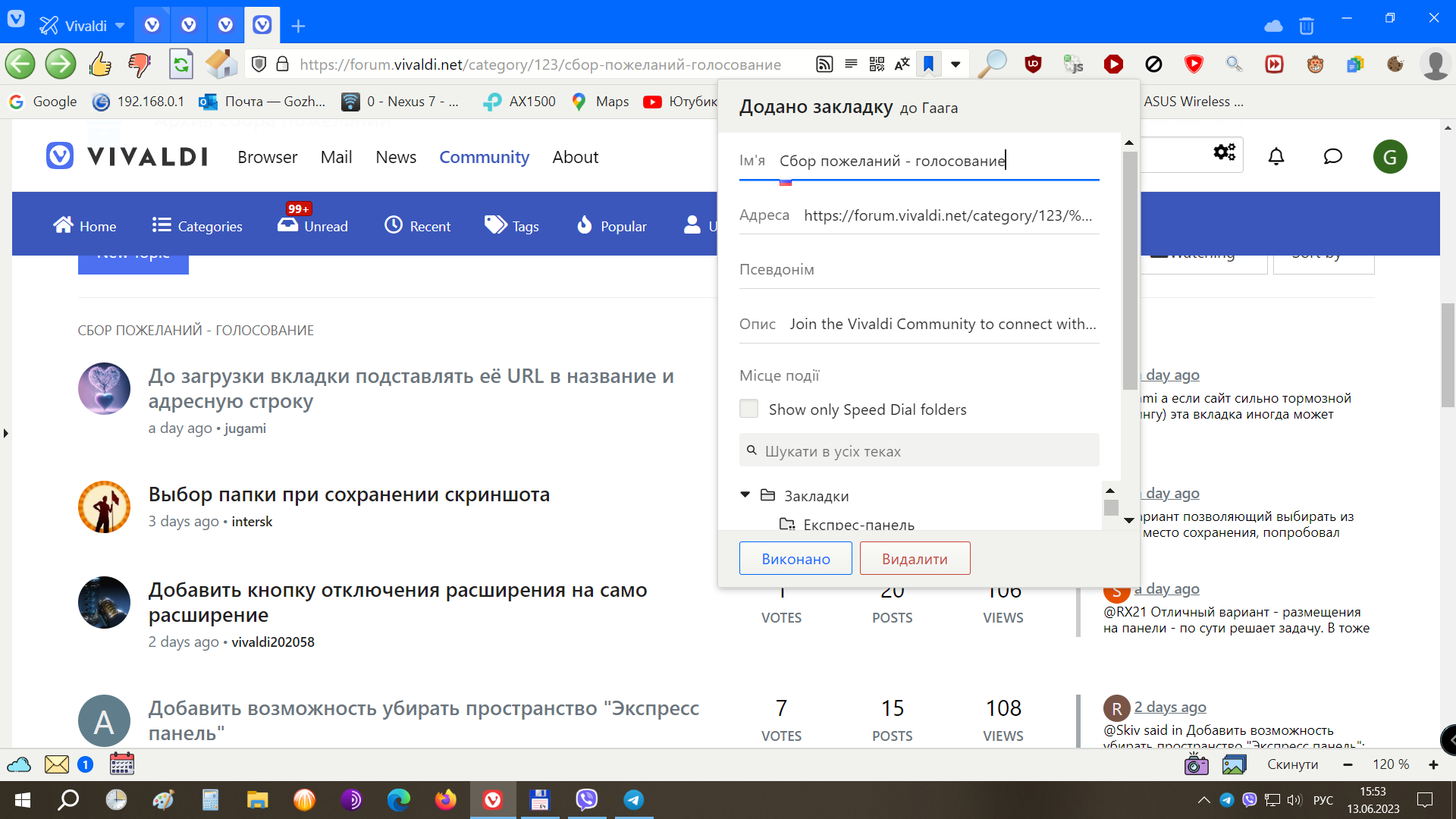Click the thumbs-up icon in toolbar
Image resolution: width=1456 pixels, height=819 pixels.
(100, 64)
